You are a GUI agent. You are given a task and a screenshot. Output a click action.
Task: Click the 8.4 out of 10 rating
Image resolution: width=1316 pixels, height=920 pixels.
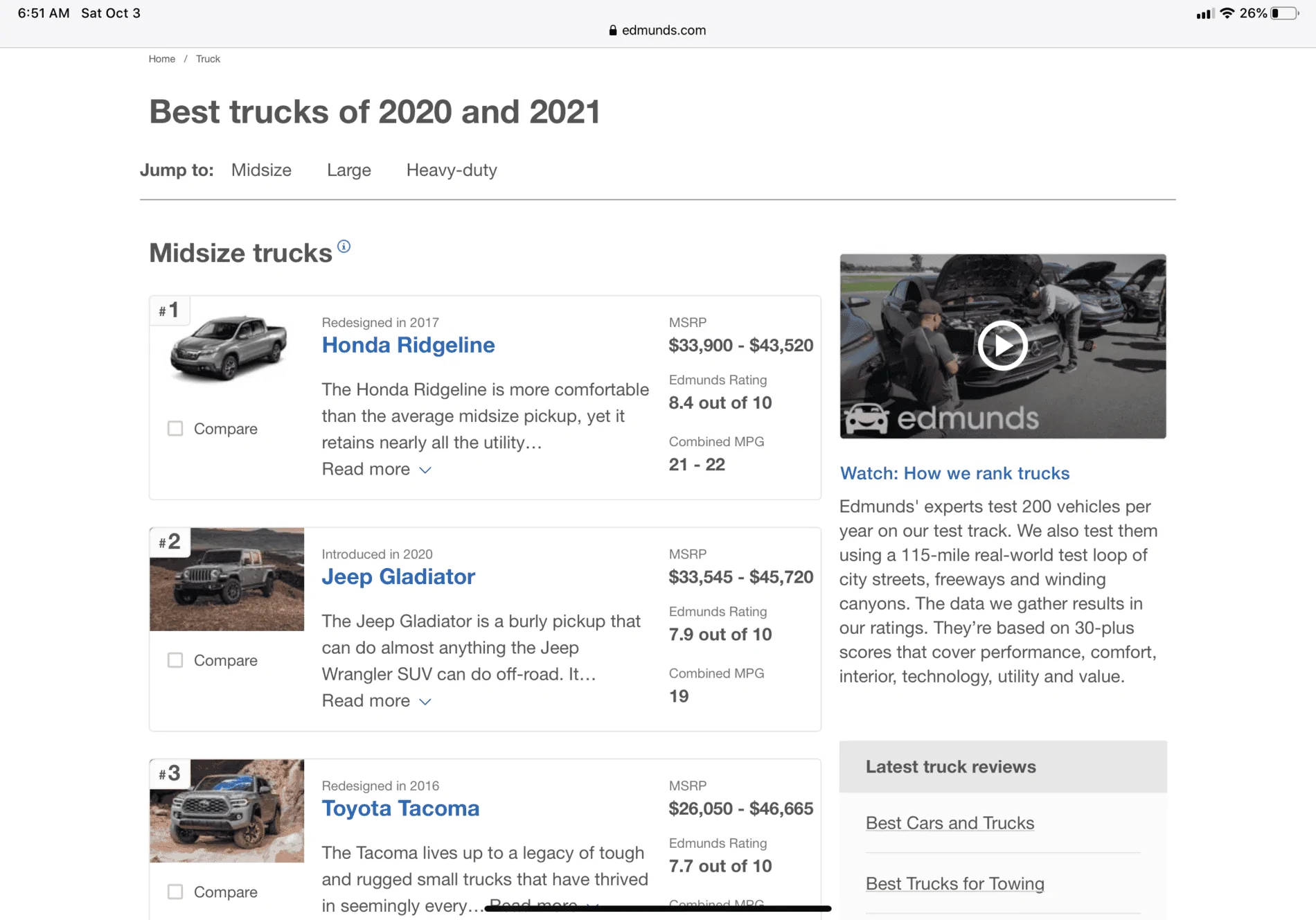[720, 402]
